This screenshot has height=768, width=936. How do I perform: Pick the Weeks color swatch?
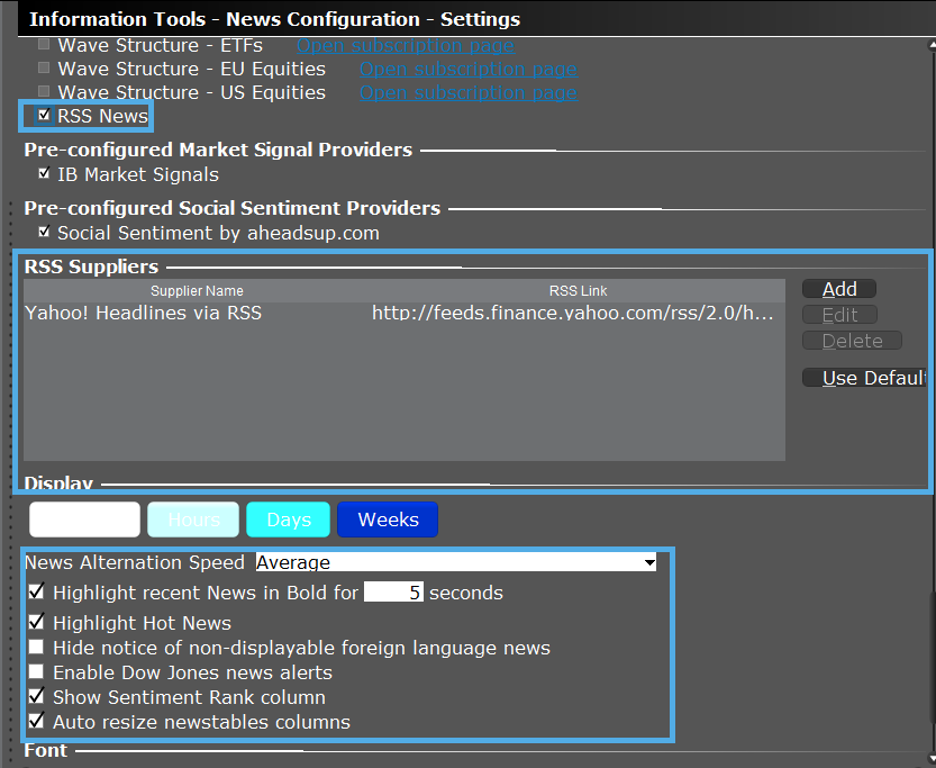(387, 520)
